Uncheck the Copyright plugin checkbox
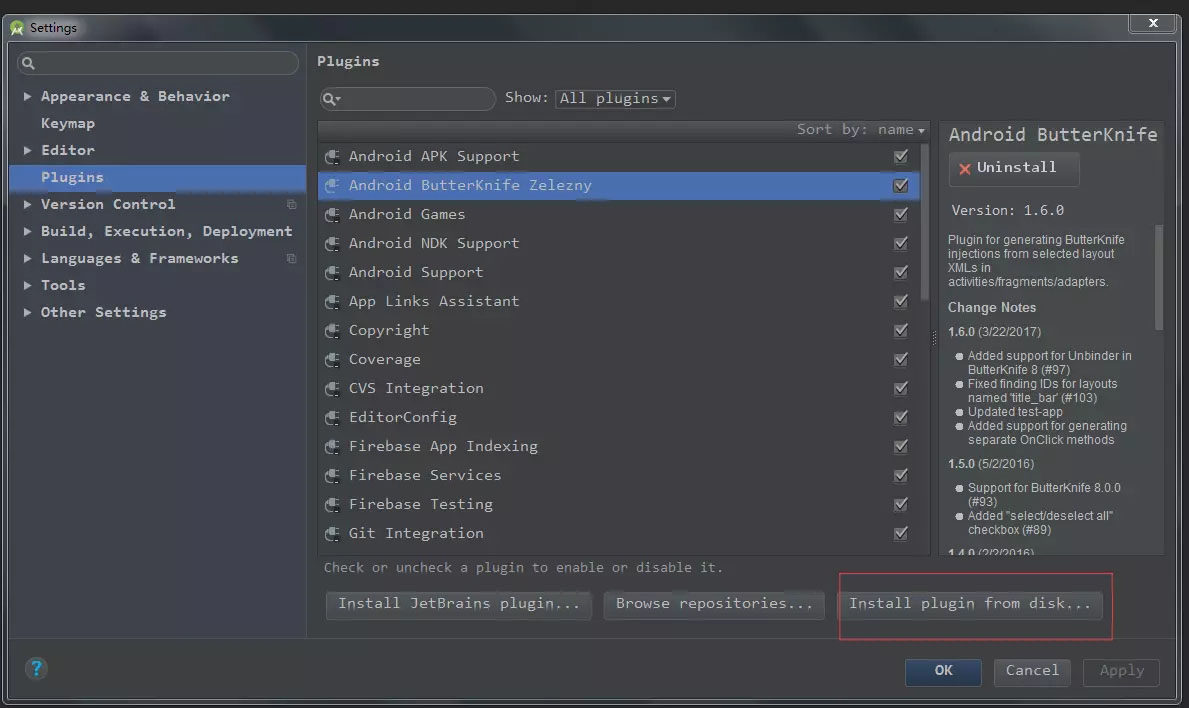The width and height of the screenshot is (1189, 708). point(900,331)
